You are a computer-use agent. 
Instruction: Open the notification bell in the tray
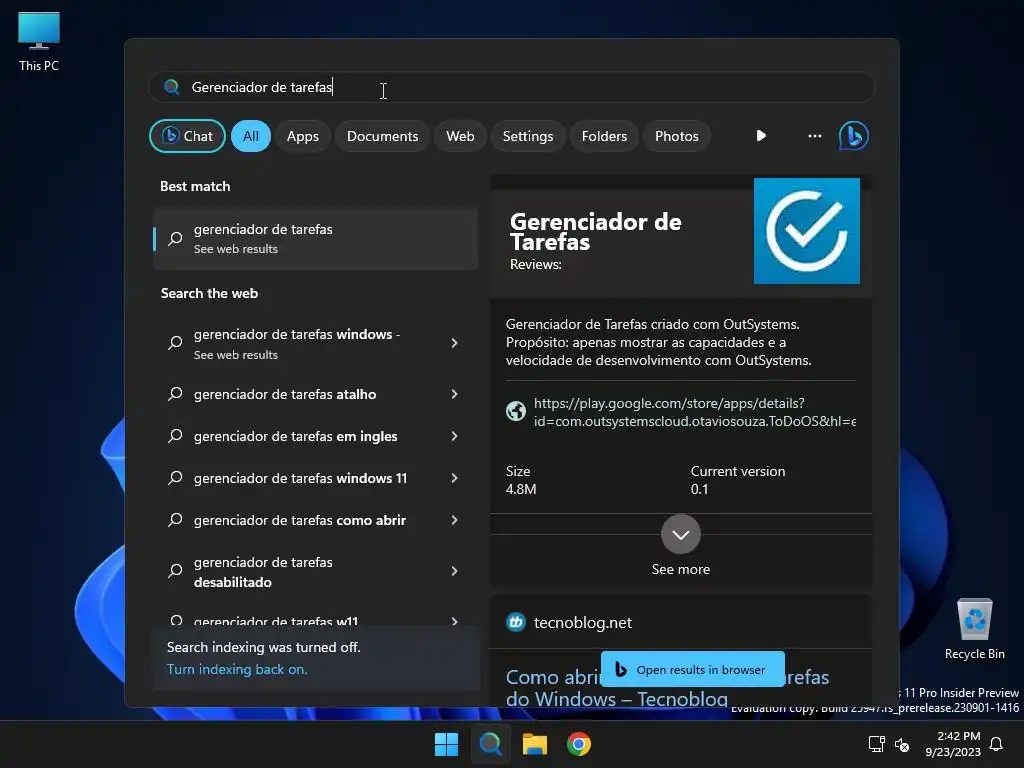(x=996, y=744)
